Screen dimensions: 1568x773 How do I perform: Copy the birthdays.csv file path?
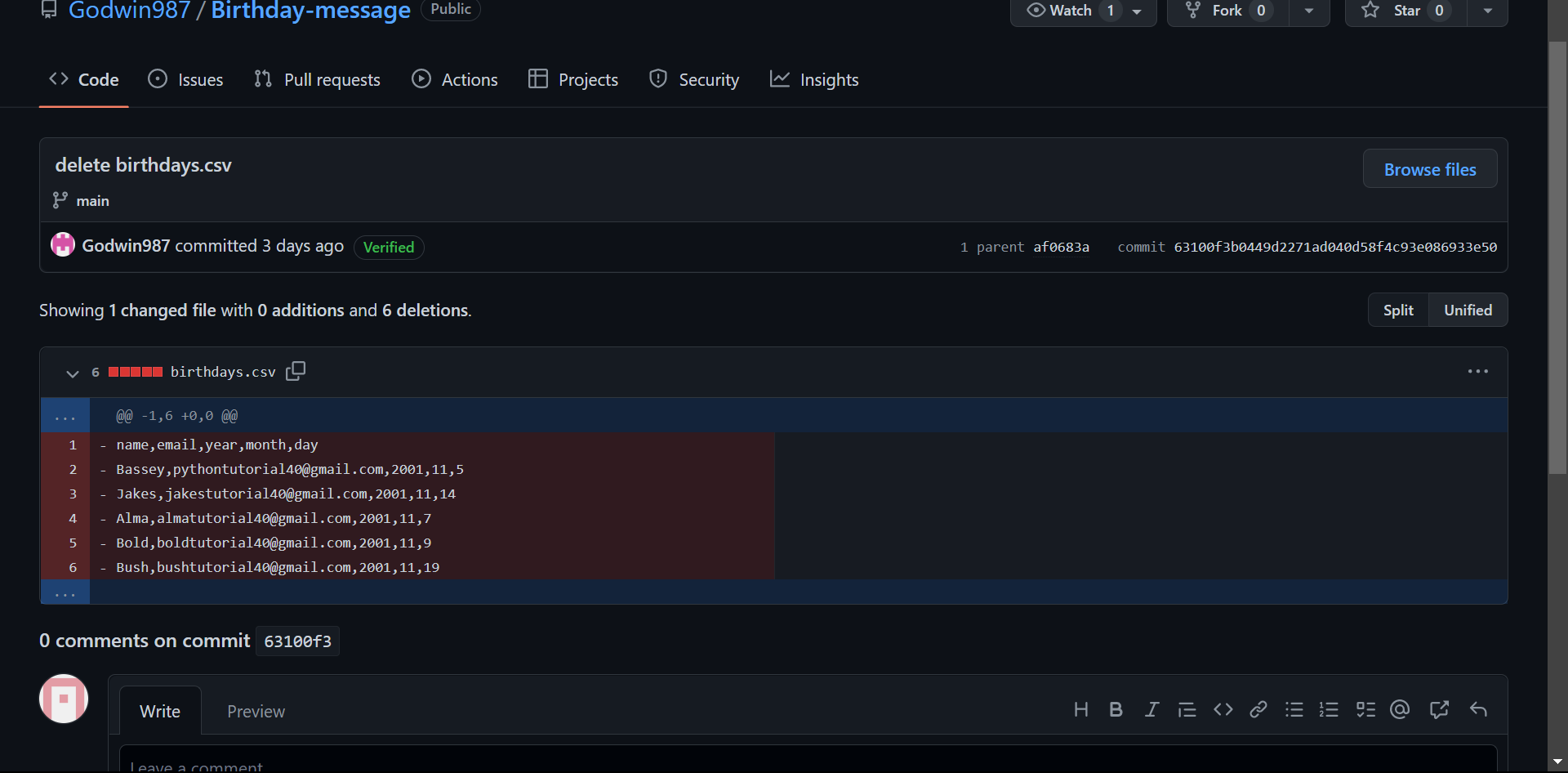pyautogui.click(x=295, y=371)
